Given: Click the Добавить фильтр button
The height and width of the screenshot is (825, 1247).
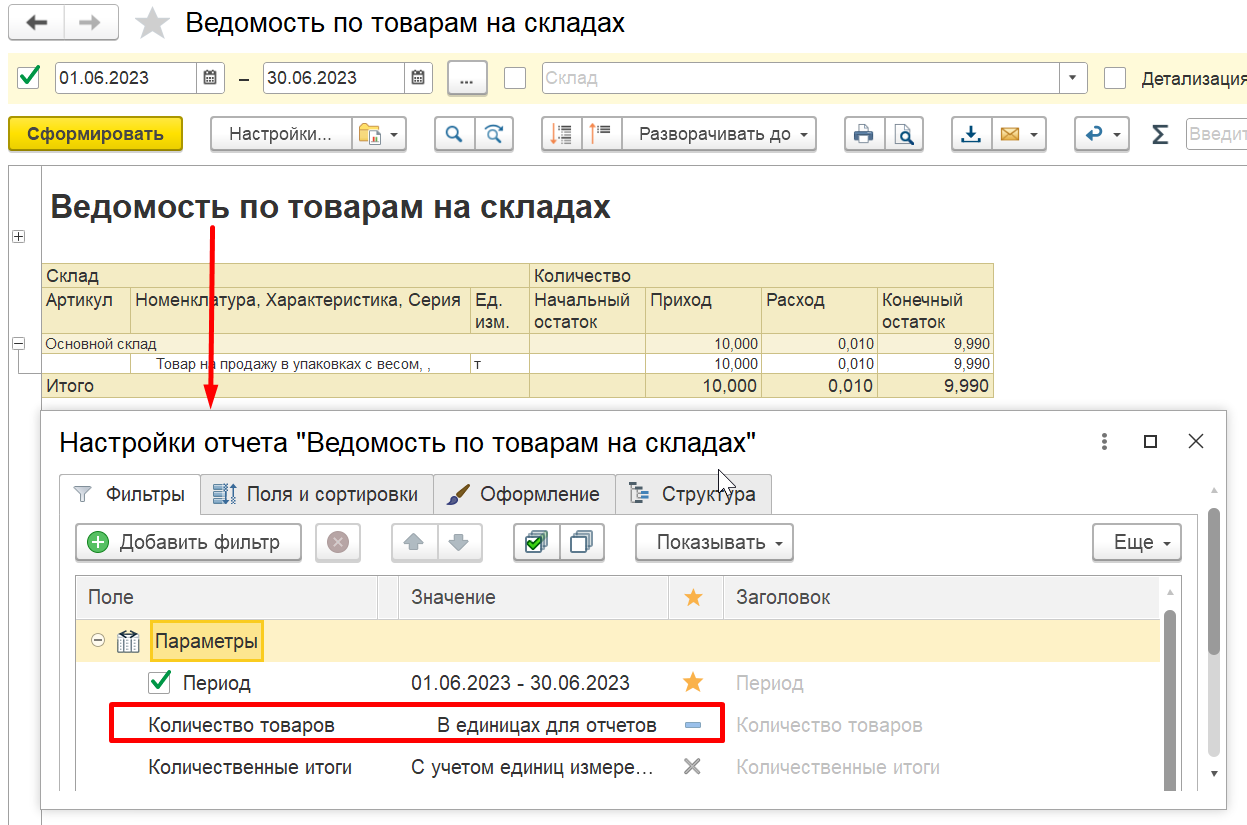Looking at the screenshot, I should (x=188, y=543).
